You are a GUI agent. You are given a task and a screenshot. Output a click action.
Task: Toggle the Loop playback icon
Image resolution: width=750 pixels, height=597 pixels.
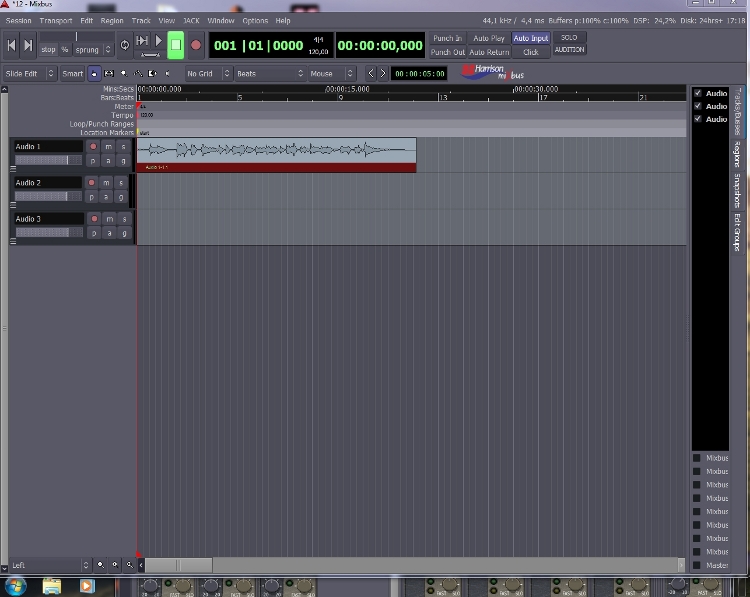125,45
